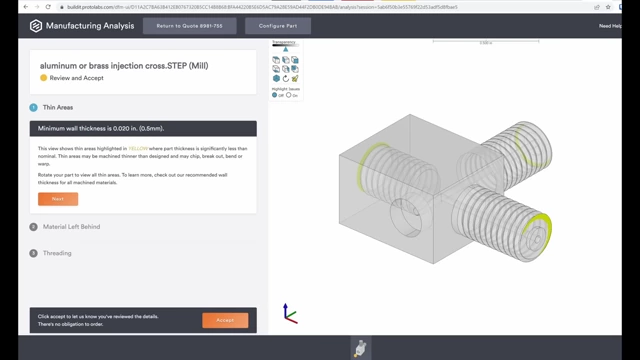
Task: Click the circular-arrow rotate view icon
Action: point(286,78)
